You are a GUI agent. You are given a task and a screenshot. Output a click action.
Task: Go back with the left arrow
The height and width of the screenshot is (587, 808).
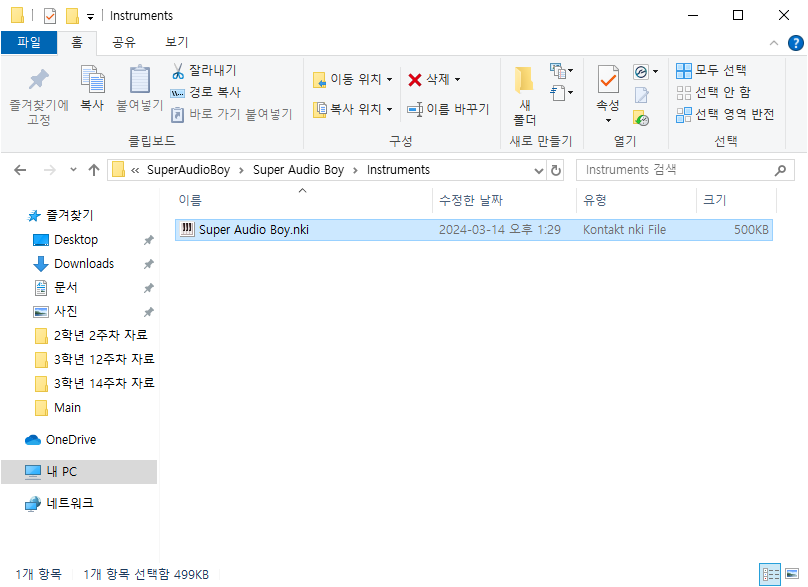tap(20, 170)
